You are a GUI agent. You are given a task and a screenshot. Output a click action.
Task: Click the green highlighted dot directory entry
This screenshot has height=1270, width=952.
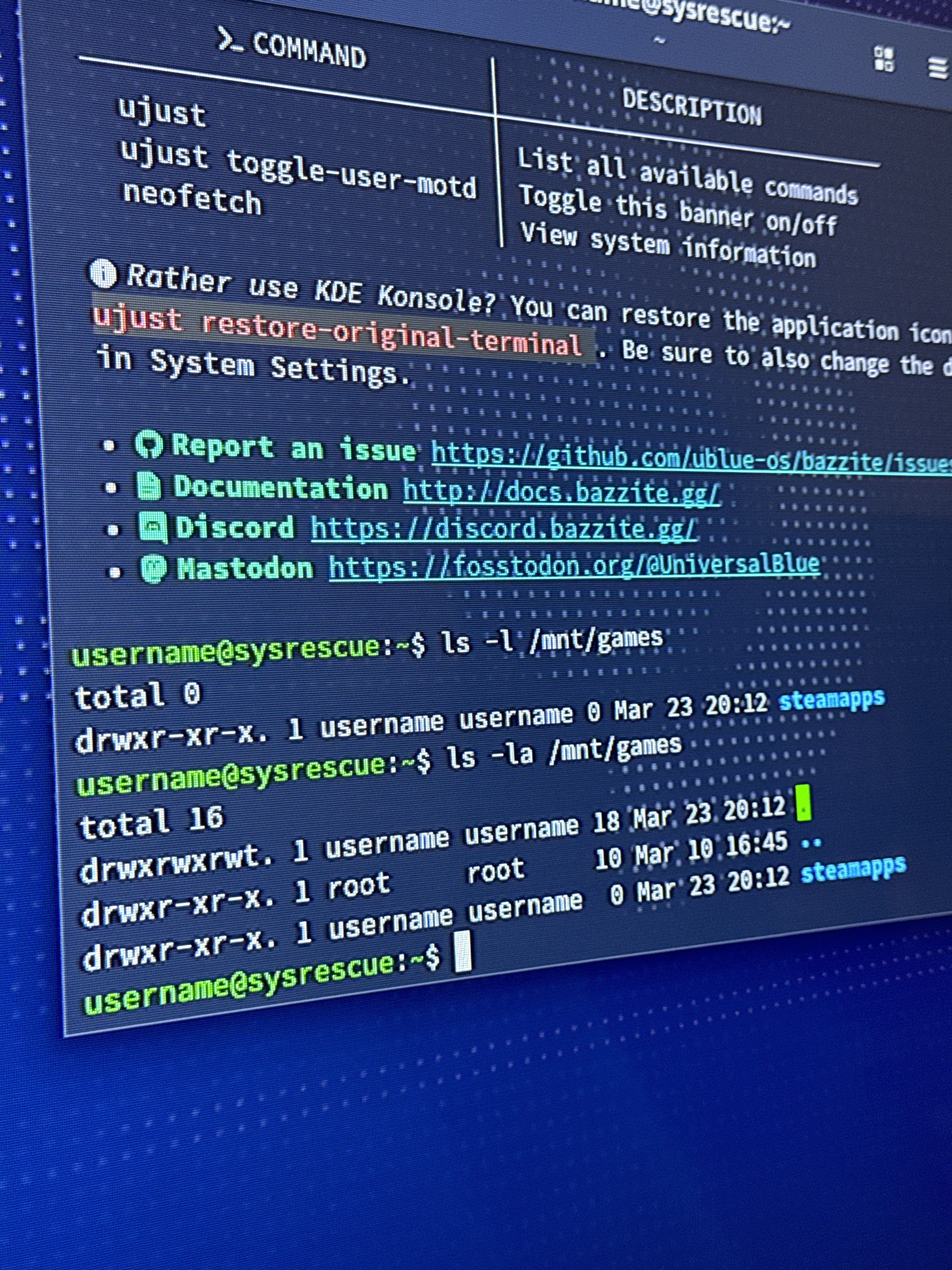click(803, 803)
